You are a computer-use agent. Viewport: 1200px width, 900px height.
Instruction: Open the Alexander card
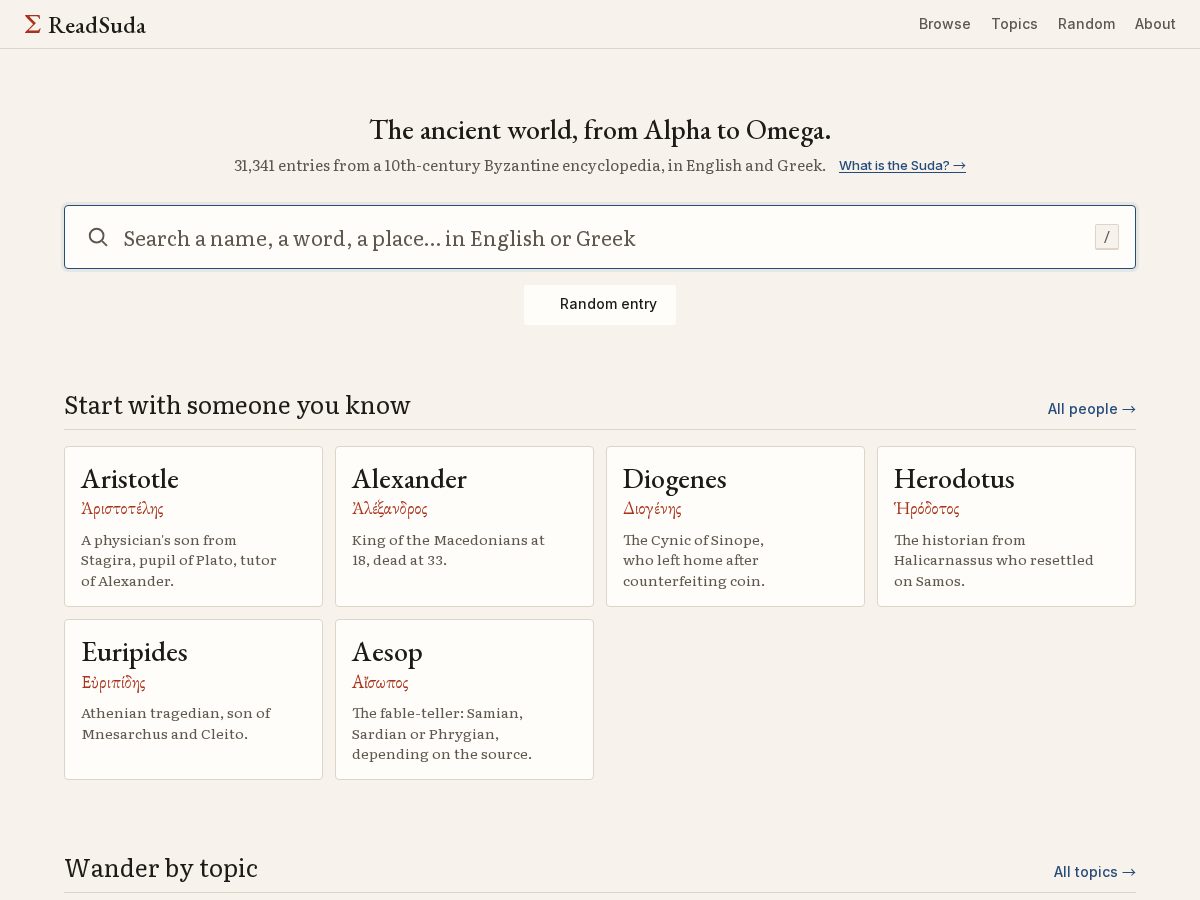click(464, 526)
